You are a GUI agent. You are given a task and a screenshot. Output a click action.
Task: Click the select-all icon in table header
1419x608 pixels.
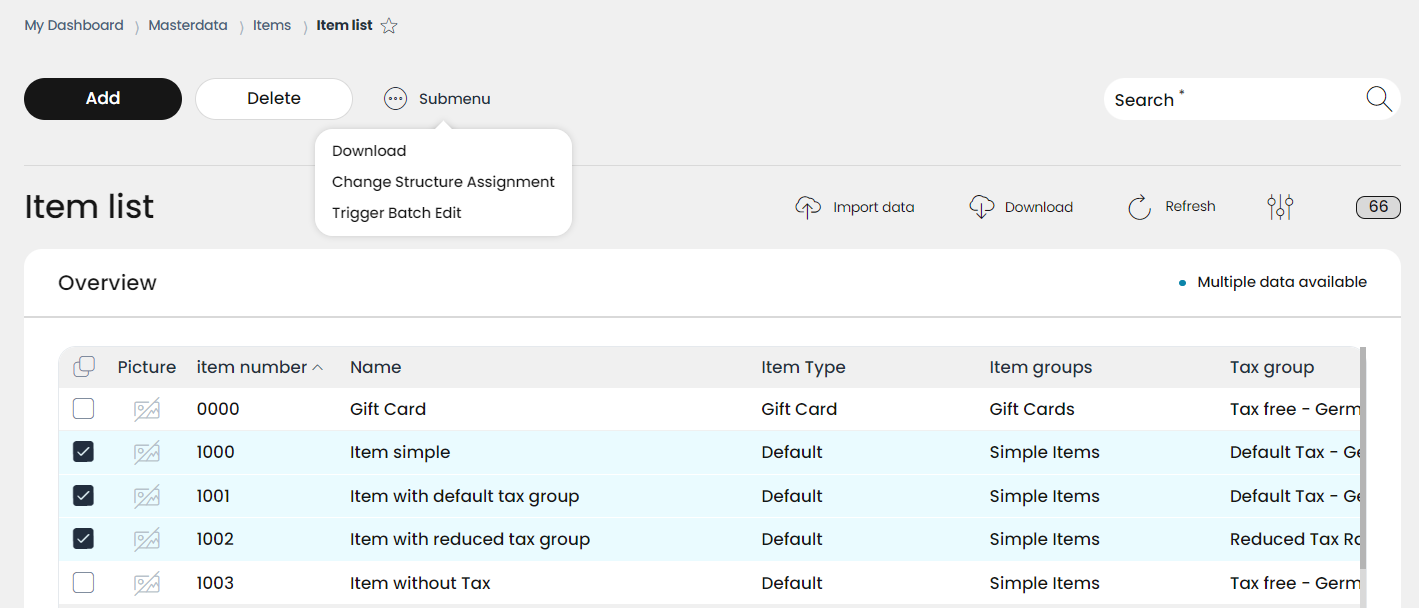84,367
